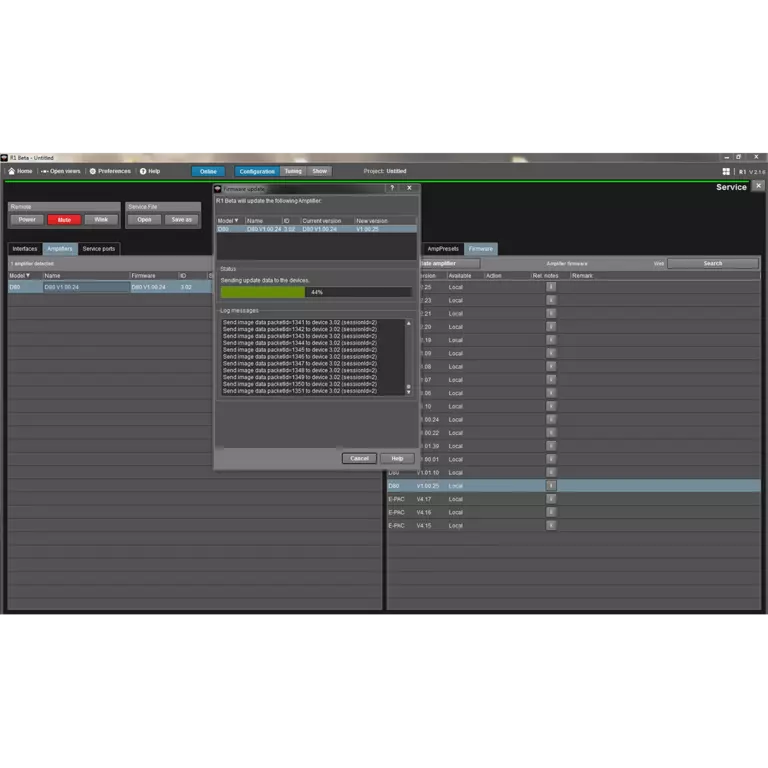
Task: Open release notes for the version ending 01.39
Action: pos(551,446)
